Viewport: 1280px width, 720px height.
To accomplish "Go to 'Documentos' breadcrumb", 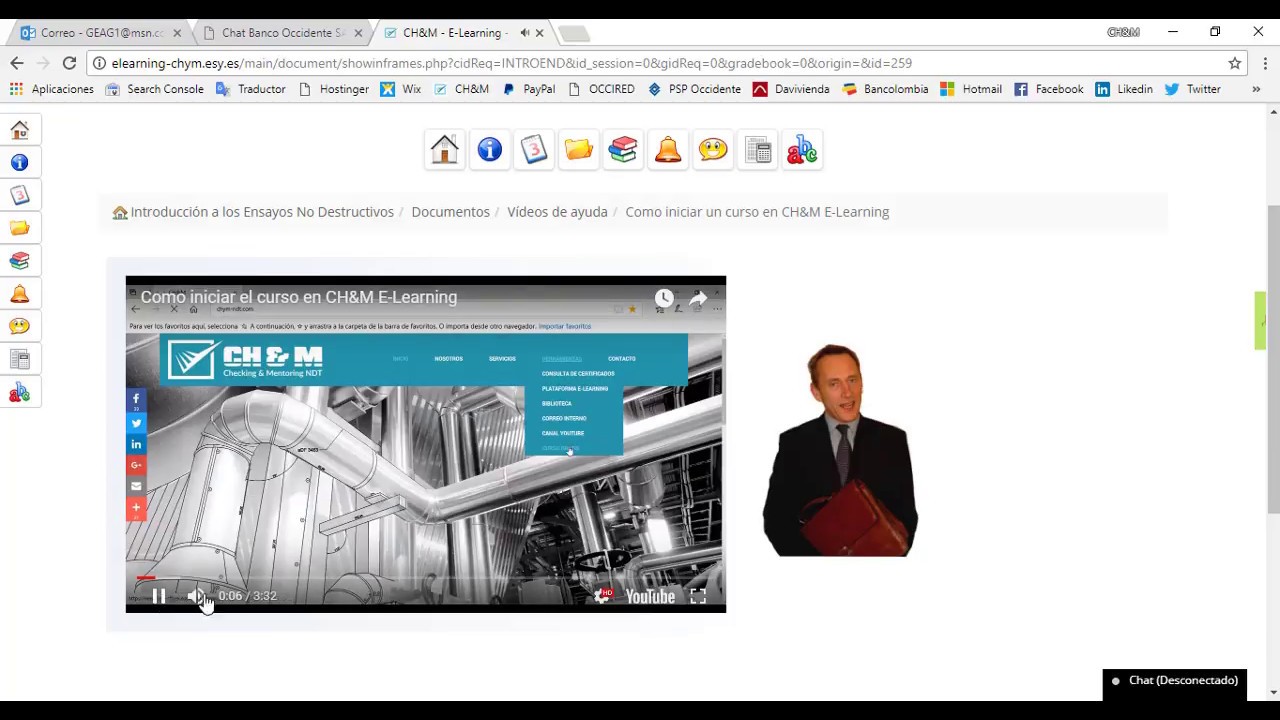I will click(x=450, y=212).
